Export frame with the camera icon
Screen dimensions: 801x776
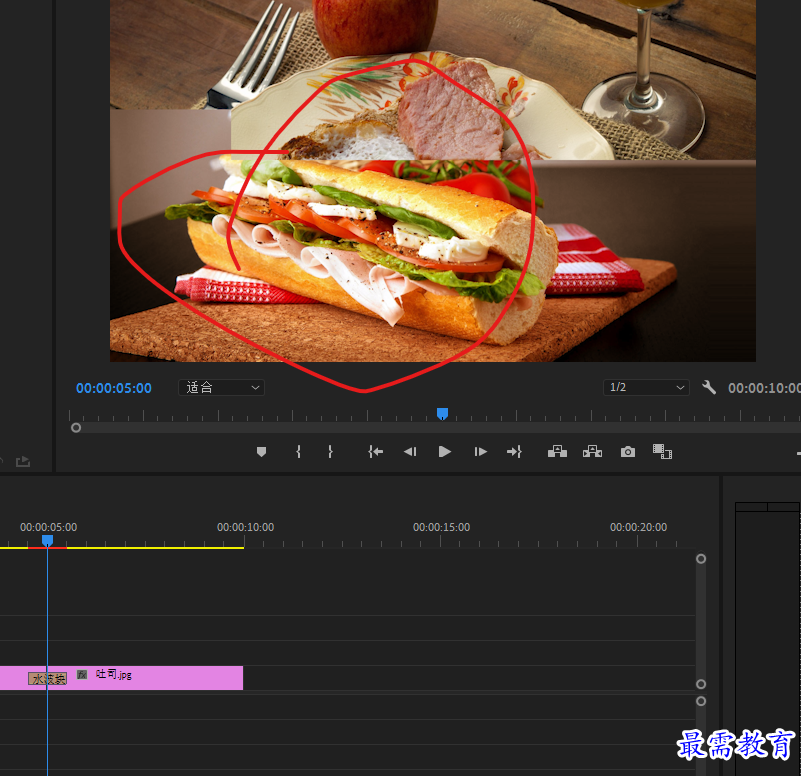(x=628, y=452)
